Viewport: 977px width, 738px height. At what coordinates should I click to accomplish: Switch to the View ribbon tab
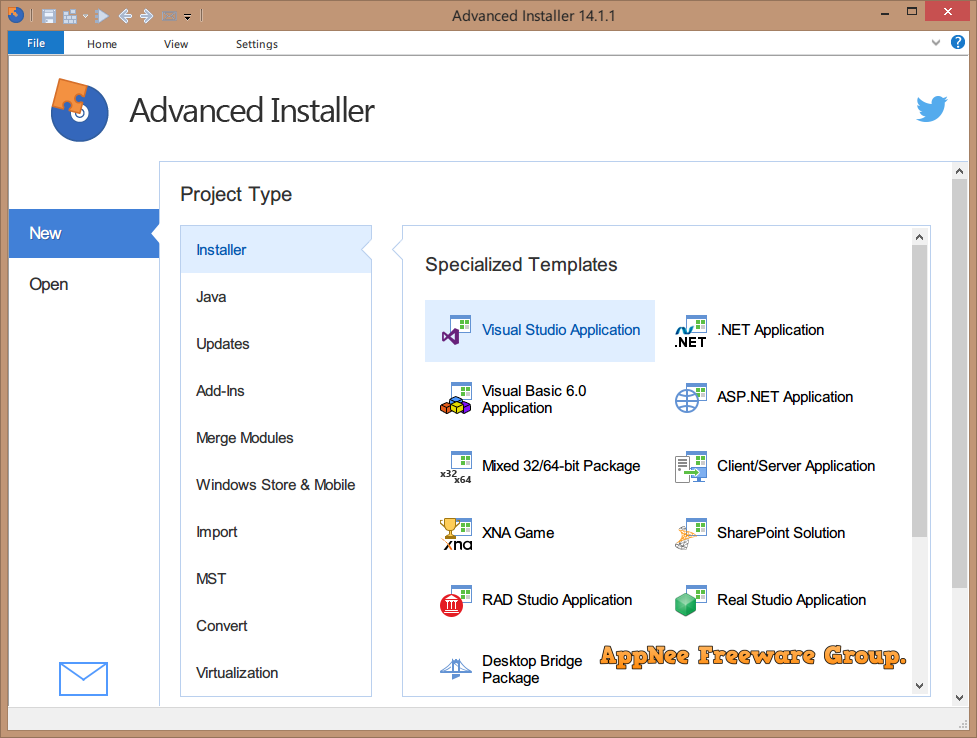pyautogui.click(x=176, y=44)
